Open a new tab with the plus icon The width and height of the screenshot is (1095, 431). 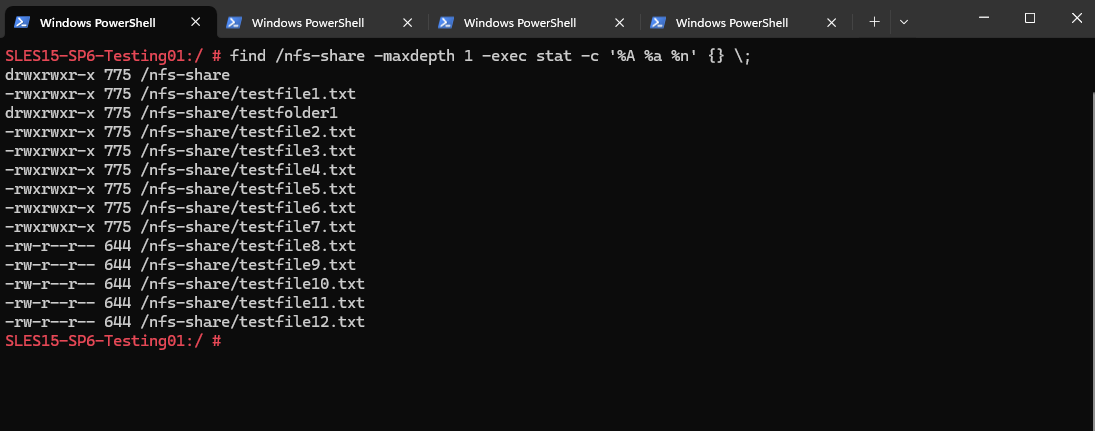click(x=874, y=22)
